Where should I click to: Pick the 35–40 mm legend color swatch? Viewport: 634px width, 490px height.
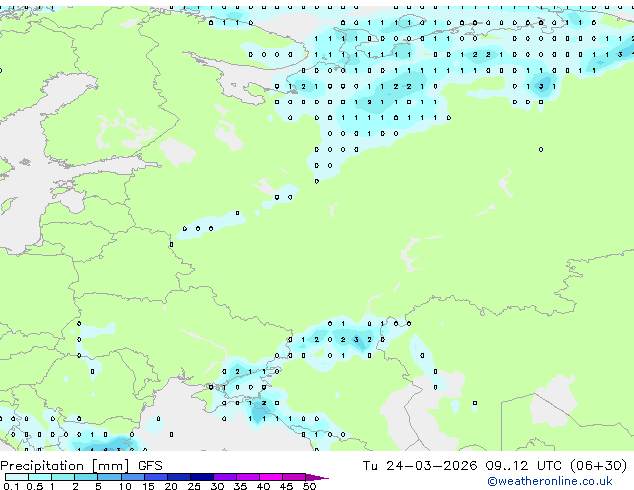pos(248,477)
